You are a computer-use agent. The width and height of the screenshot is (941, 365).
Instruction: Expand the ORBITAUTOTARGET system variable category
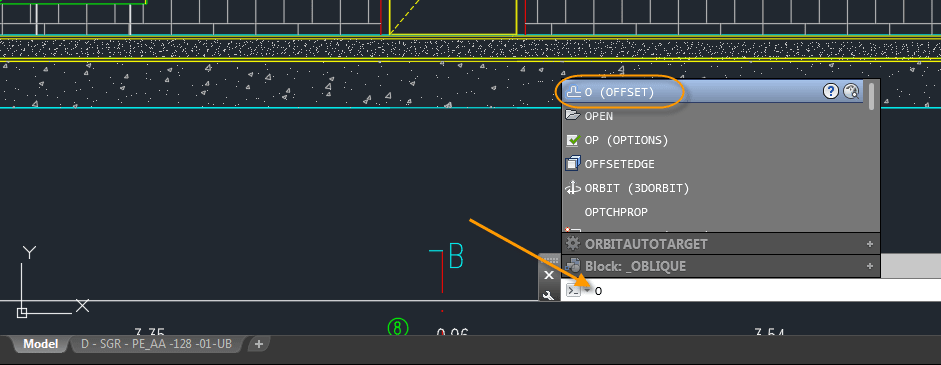870,244
